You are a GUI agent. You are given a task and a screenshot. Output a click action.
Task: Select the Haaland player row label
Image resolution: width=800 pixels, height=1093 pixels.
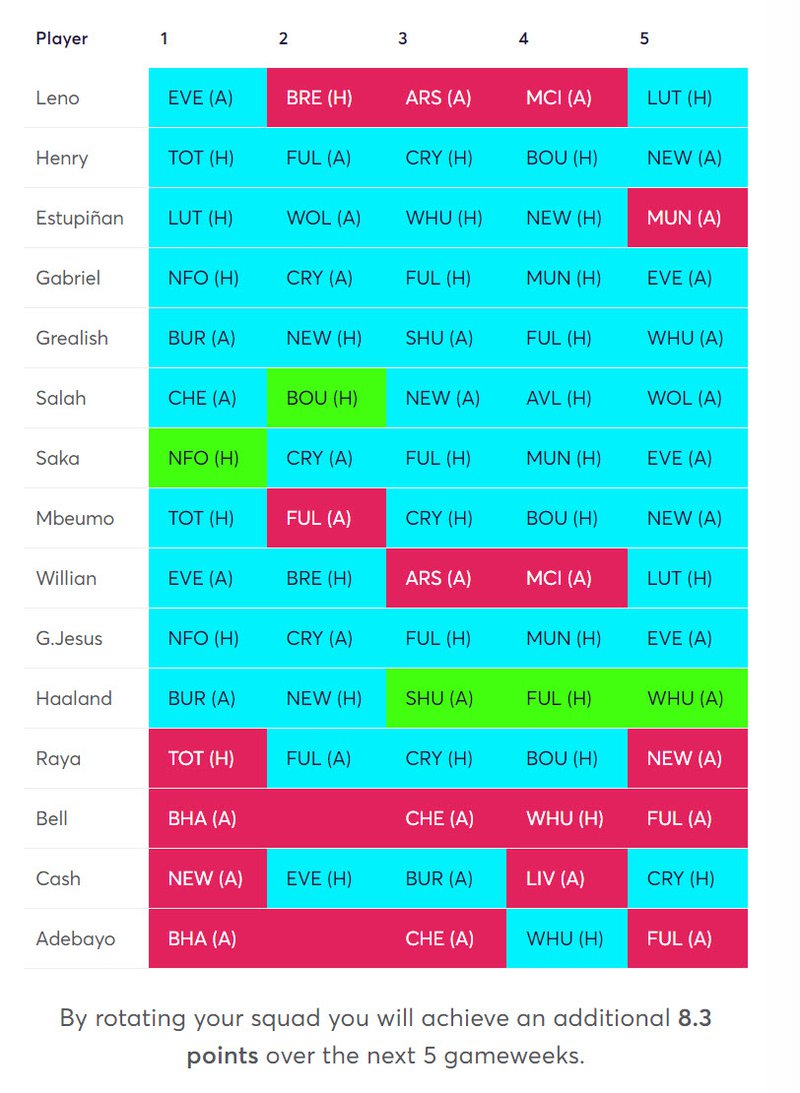coord(74,698)
